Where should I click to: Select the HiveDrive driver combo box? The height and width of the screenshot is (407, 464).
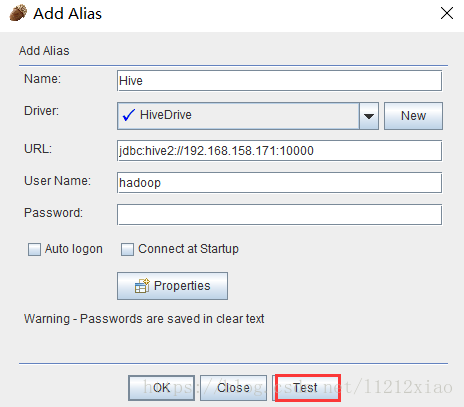tap(248, 116)
